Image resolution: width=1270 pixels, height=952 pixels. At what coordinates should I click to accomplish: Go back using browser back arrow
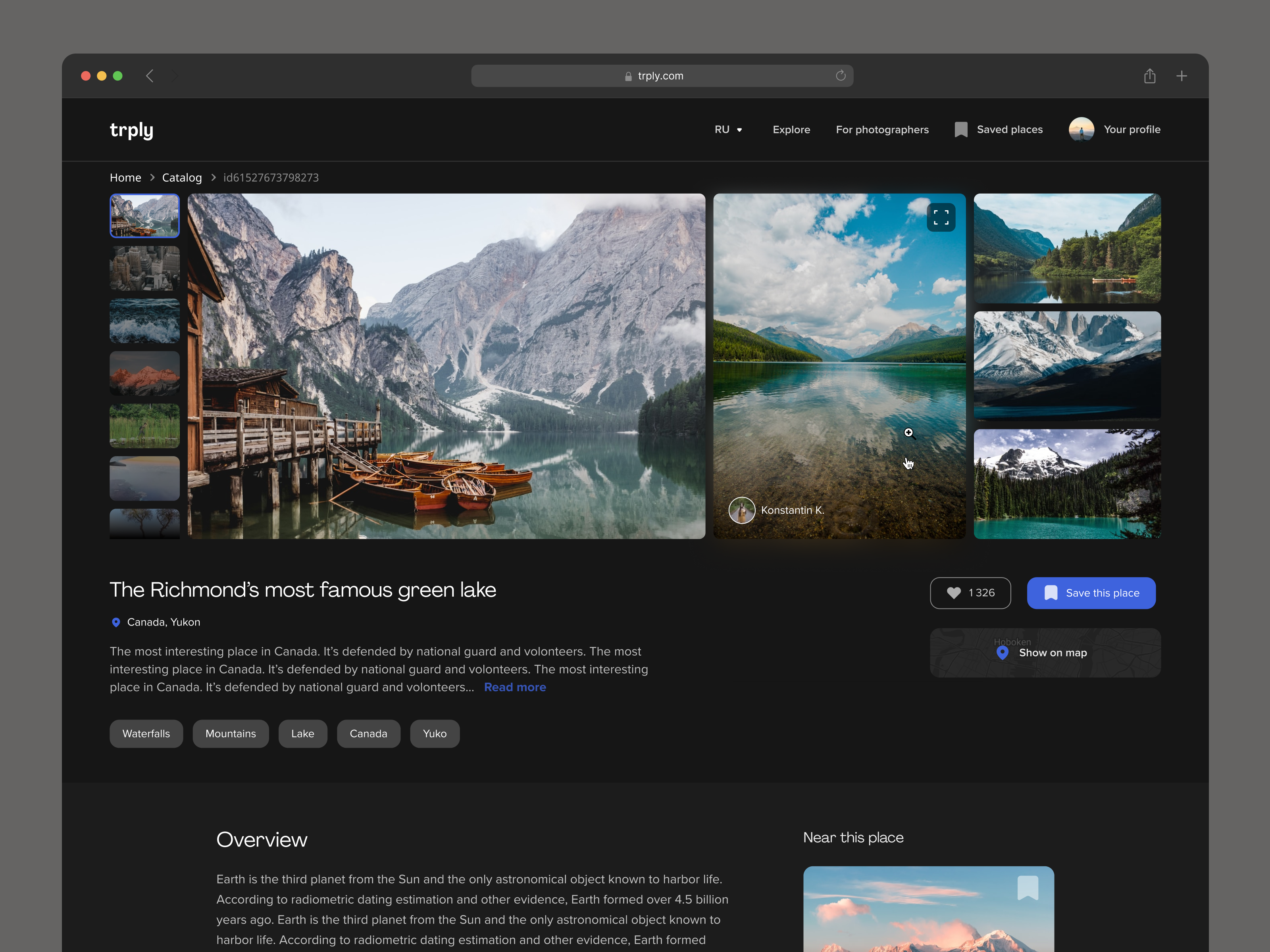150,76
